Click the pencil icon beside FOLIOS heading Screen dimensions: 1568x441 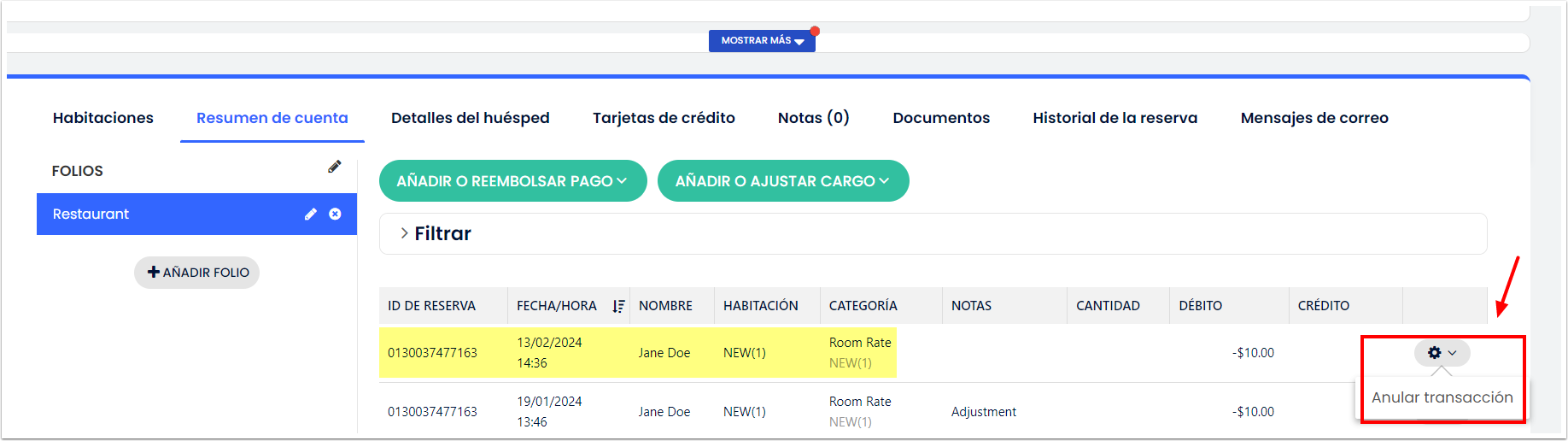pyautogui.click(x=334, y=168)
